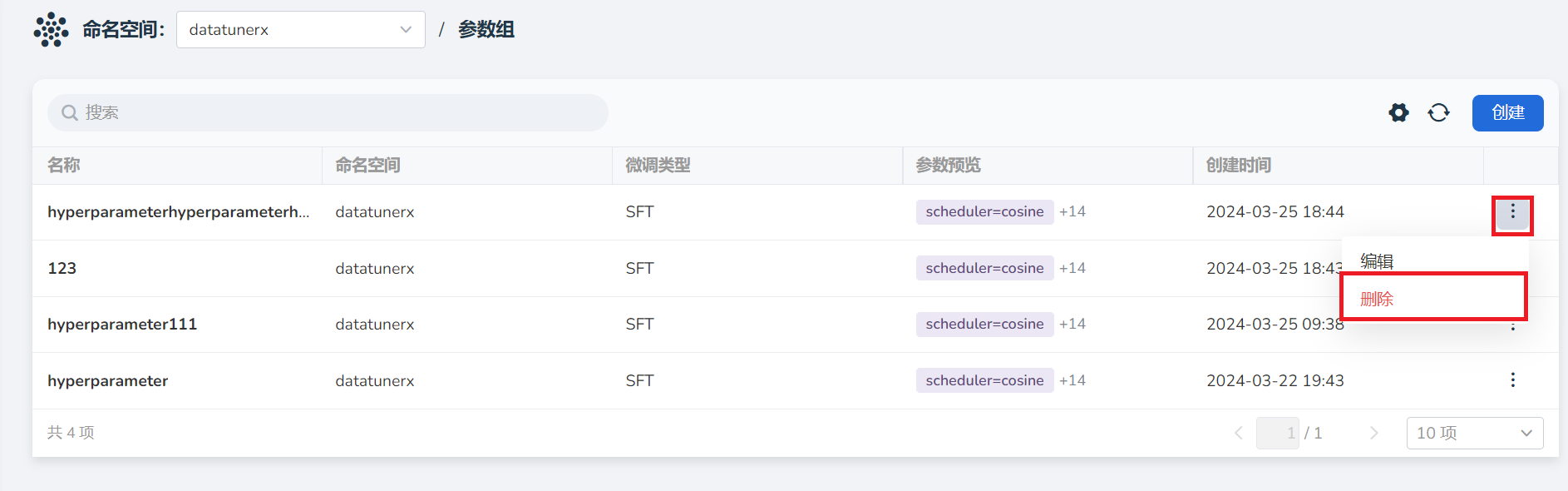Click the 2024-03-25 18:44 timestamp
Screen dimensions: 1568x491
(x=1275, y=212)
